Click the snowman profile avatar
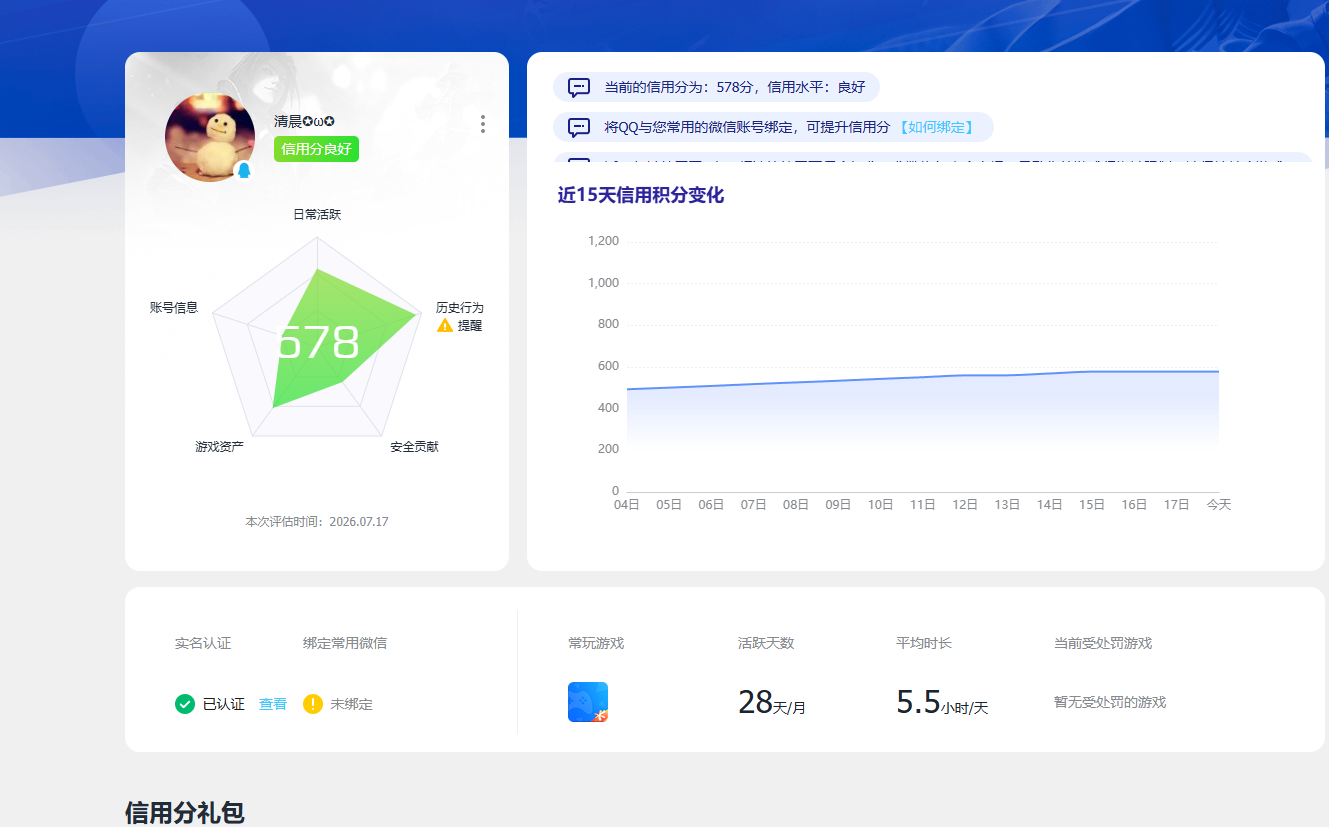 (x=210, y=137)
